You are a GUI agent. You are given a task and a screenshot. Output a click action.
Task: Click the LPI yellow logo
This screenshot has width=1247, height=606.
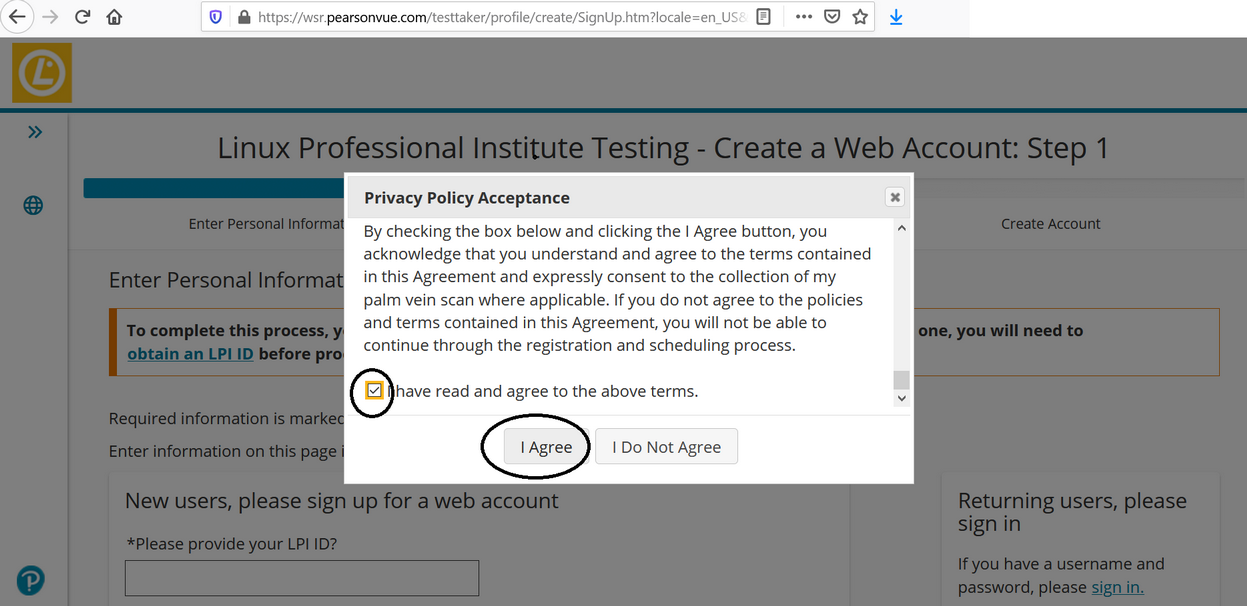pos(42,73)
